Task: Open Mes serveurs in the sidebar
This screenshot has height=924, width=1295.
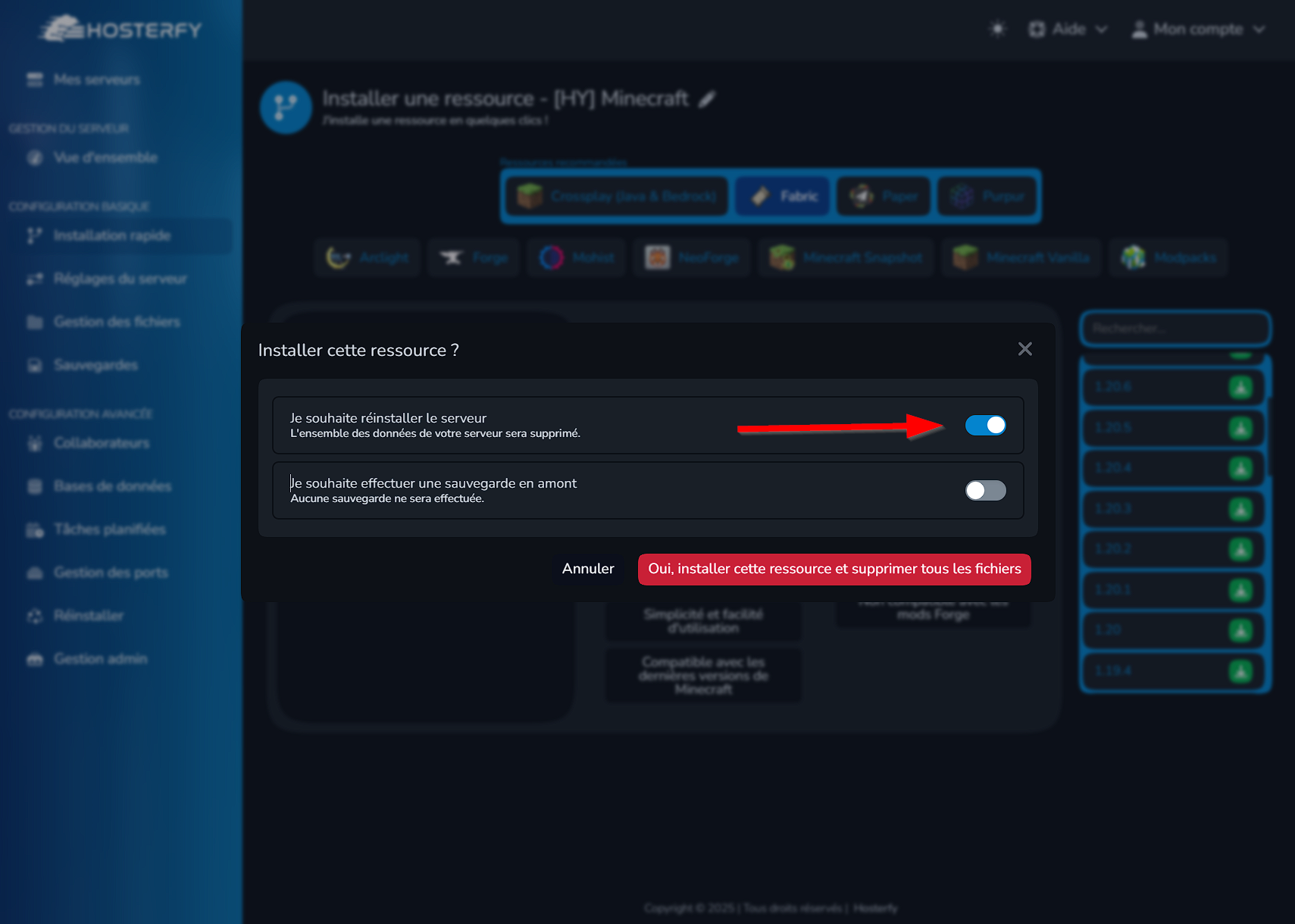Action: [x=96, y=80]
